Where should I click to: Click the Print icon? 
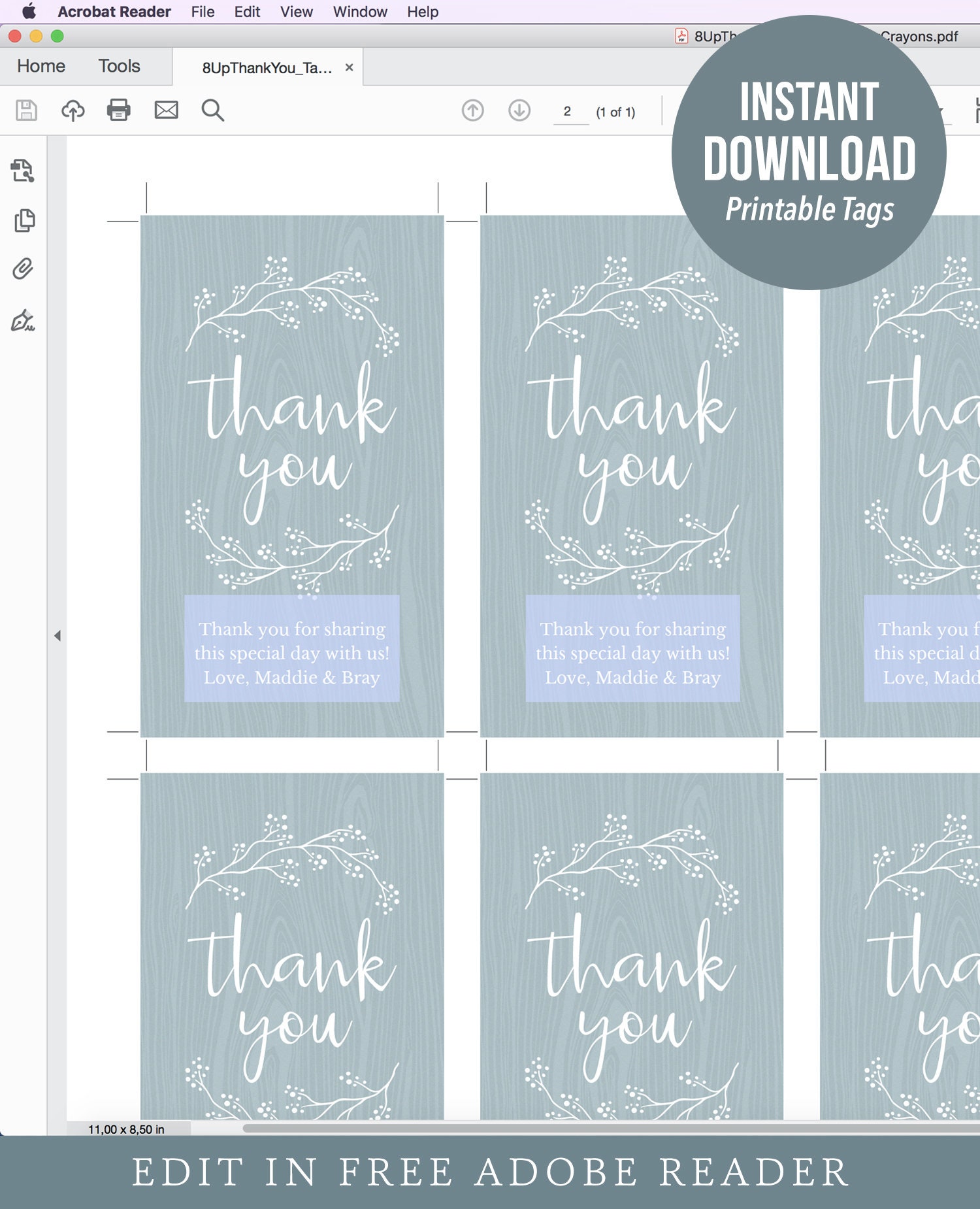[119, 110]
